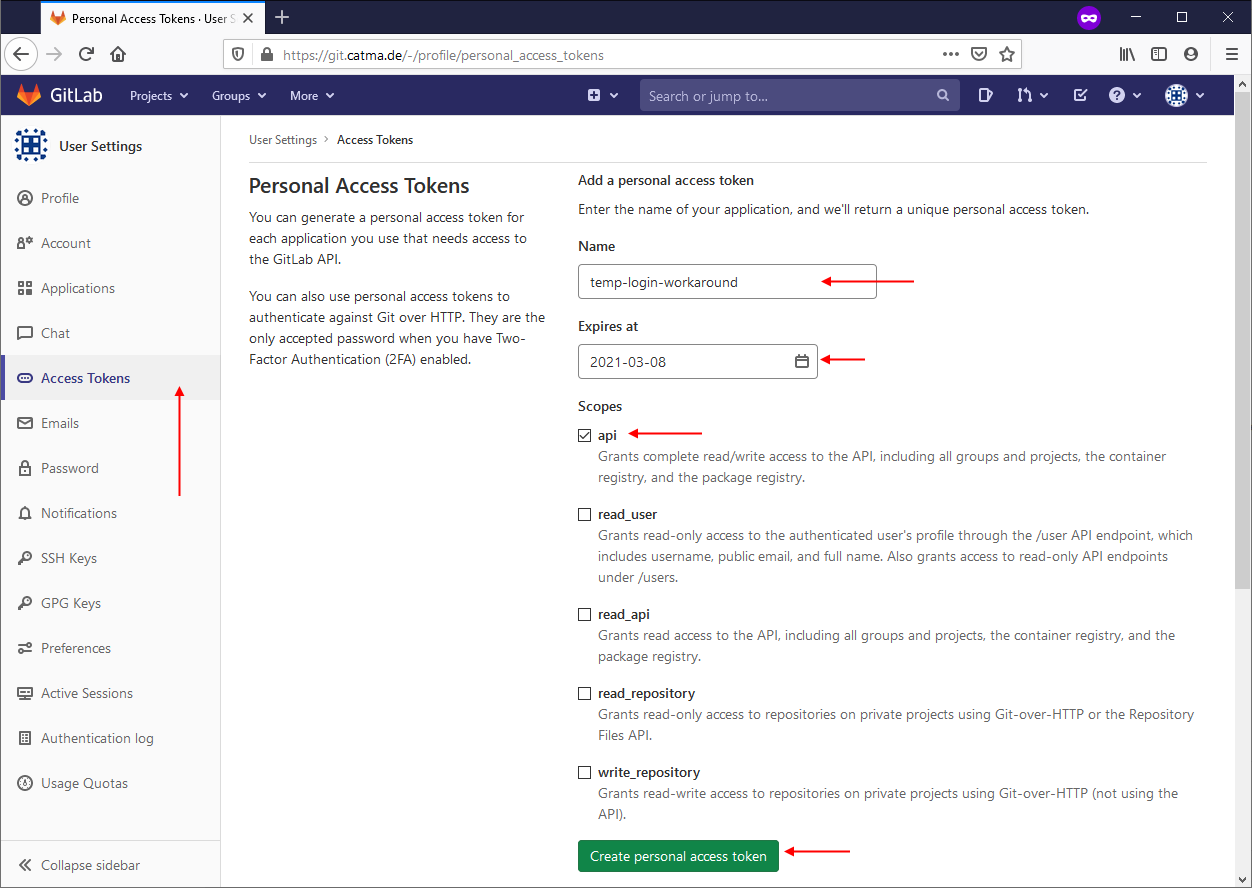Expand the Projects dropdown
1252x888 pixels.
coord(159,96)
